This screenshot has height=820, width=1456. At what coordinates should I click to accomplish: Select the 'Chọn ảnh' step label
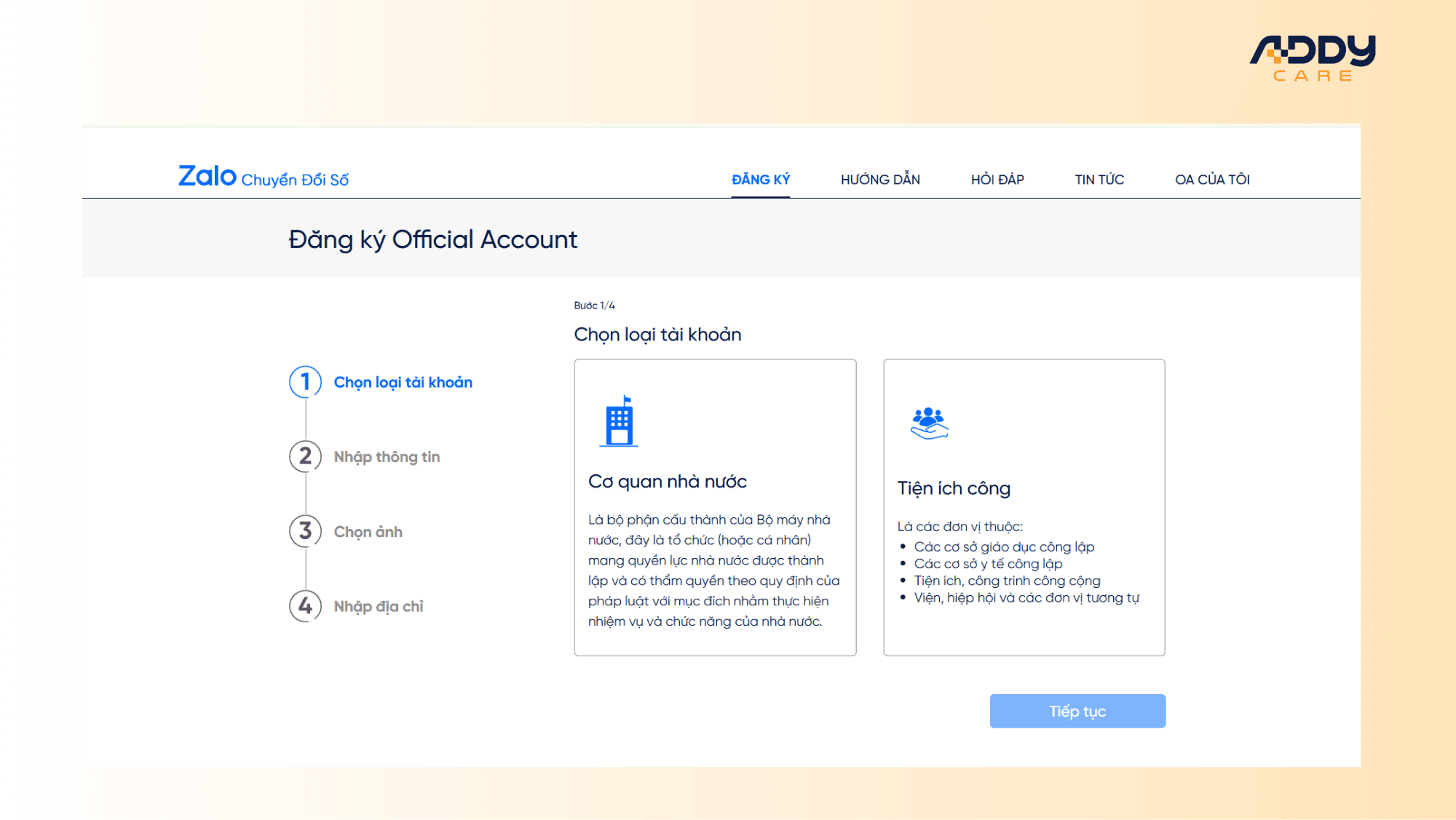(x=368, y=532)
